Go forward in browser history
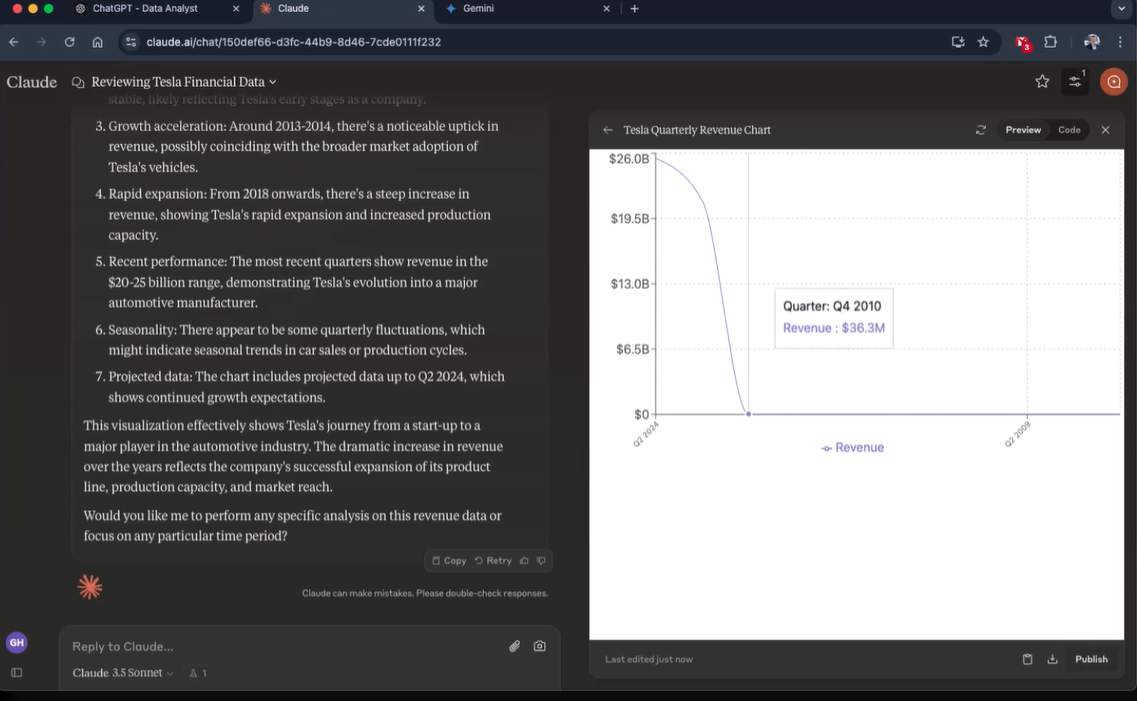 coord(41,42)
